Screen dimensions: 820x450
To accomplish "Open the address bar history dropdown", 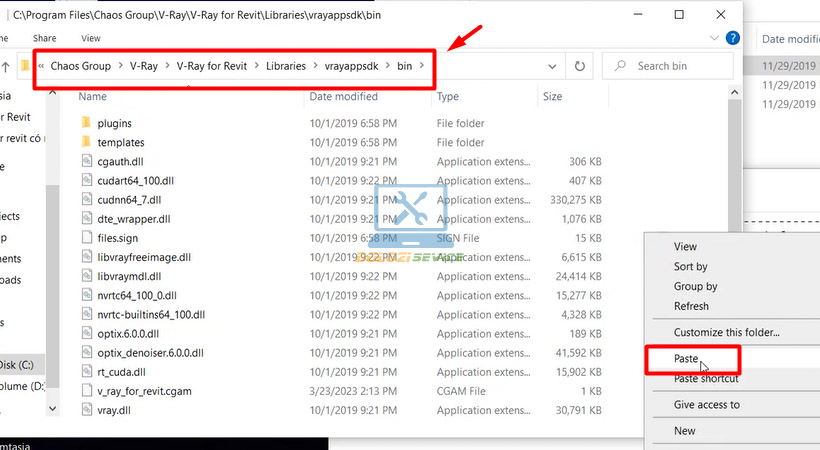I will [552, 66].
